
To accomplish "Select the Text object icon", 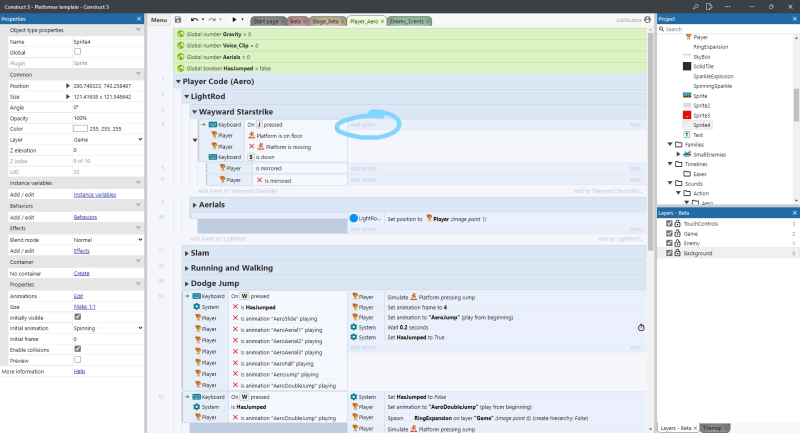I will click(687, 135).
